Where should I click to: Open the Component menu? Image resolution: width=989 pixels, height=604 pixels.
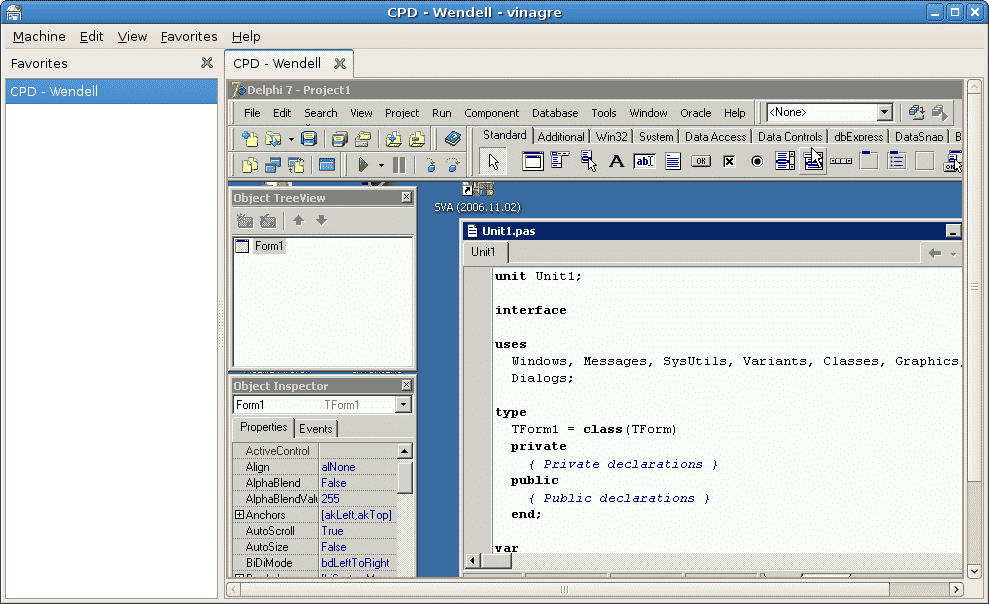491,113
